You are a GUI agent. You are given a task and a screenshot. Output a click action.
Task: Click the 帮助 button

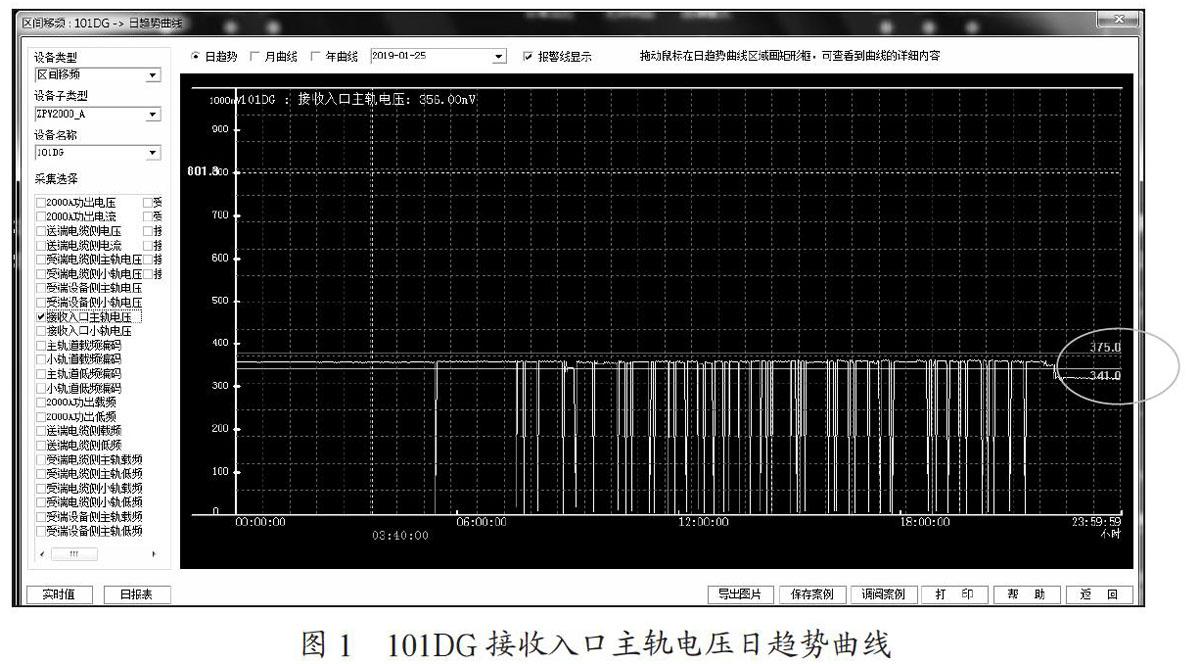[1026, 594]
